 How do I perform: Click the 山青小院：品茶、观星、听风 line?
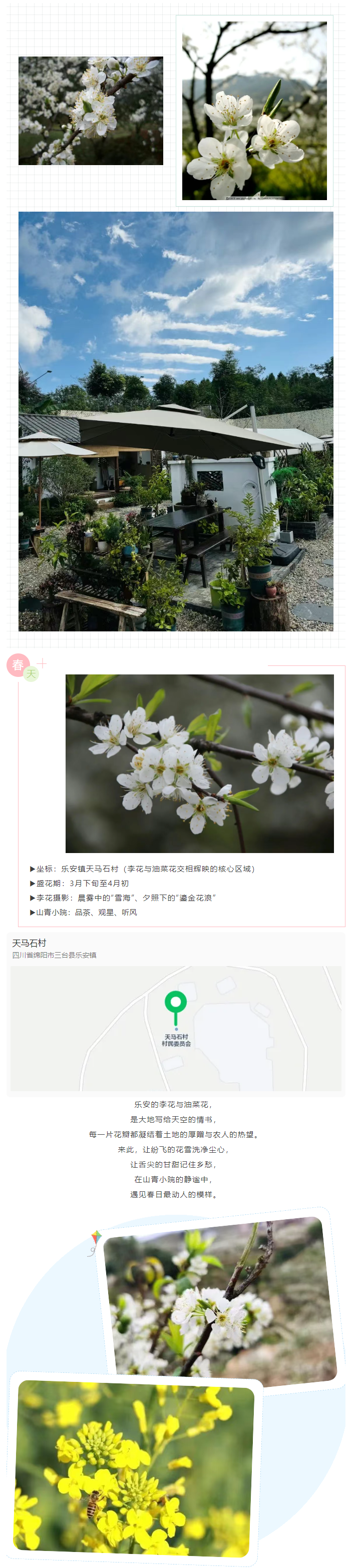click(x=84, y=913)
